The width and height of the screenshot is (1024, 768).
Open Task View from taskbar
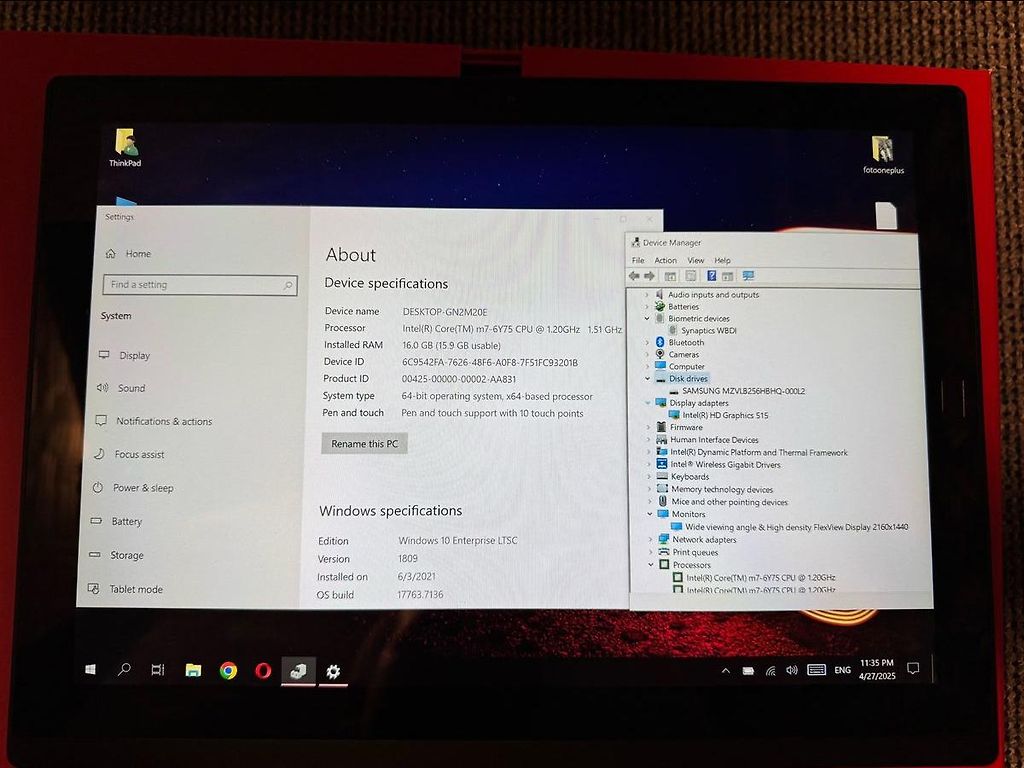tap(157, 670)
